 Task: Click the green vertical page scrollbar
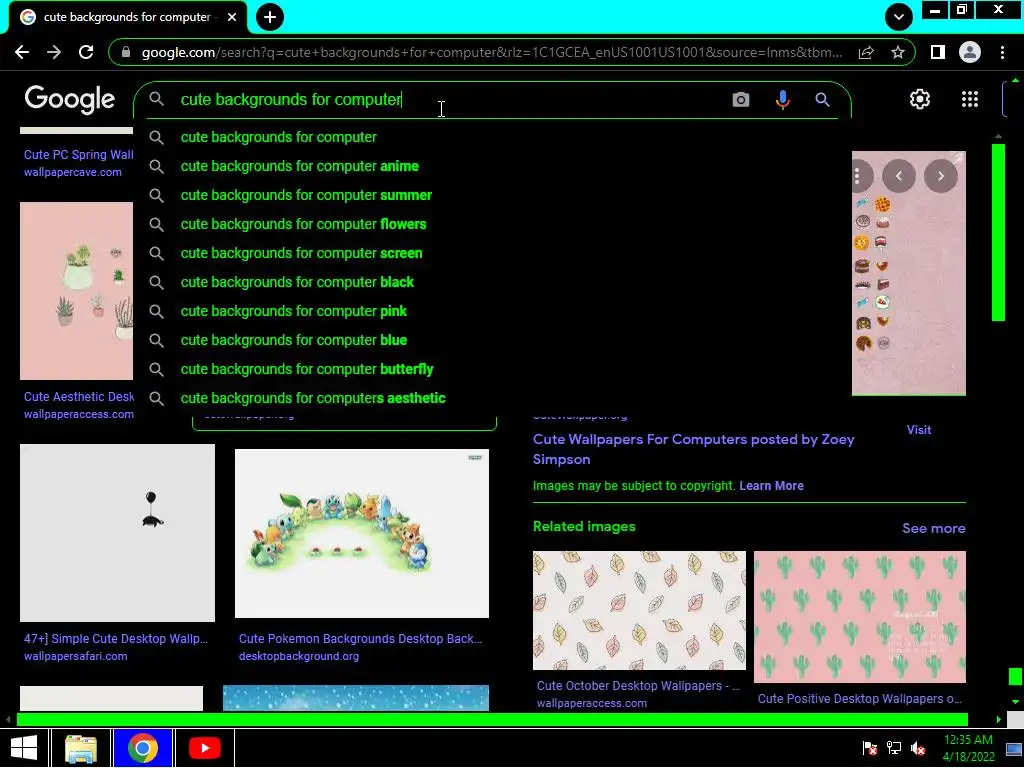point(998,232)
